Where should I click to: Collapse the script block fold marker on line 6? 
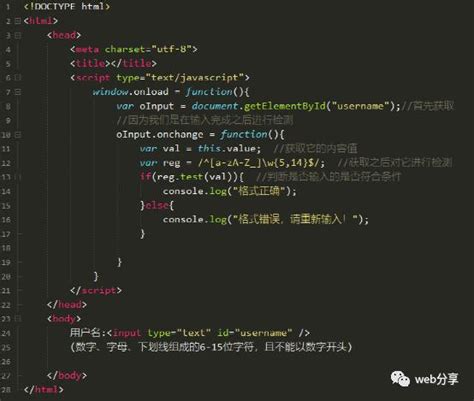click(x=18, y=78)
